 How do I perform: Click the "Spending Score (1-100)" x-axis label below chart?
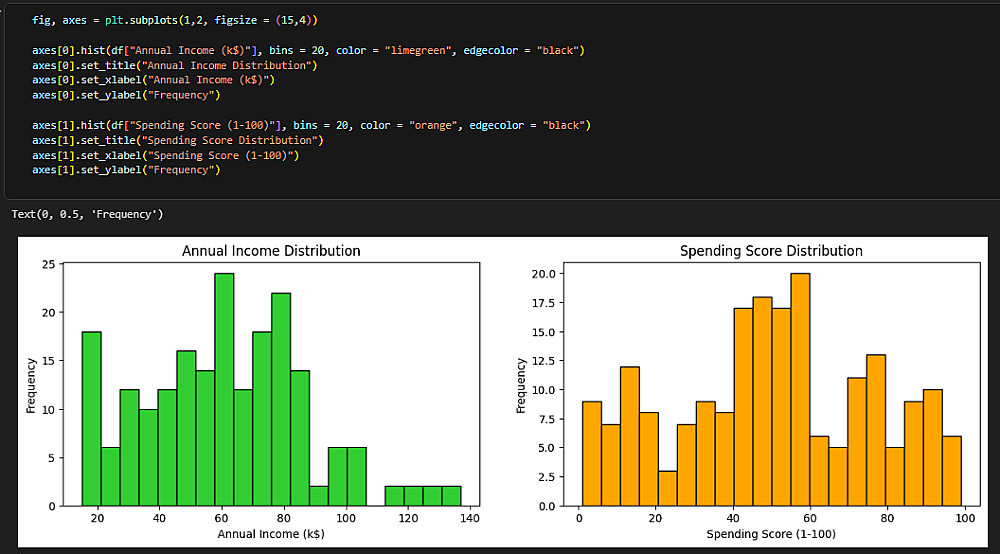pos(770,534)
